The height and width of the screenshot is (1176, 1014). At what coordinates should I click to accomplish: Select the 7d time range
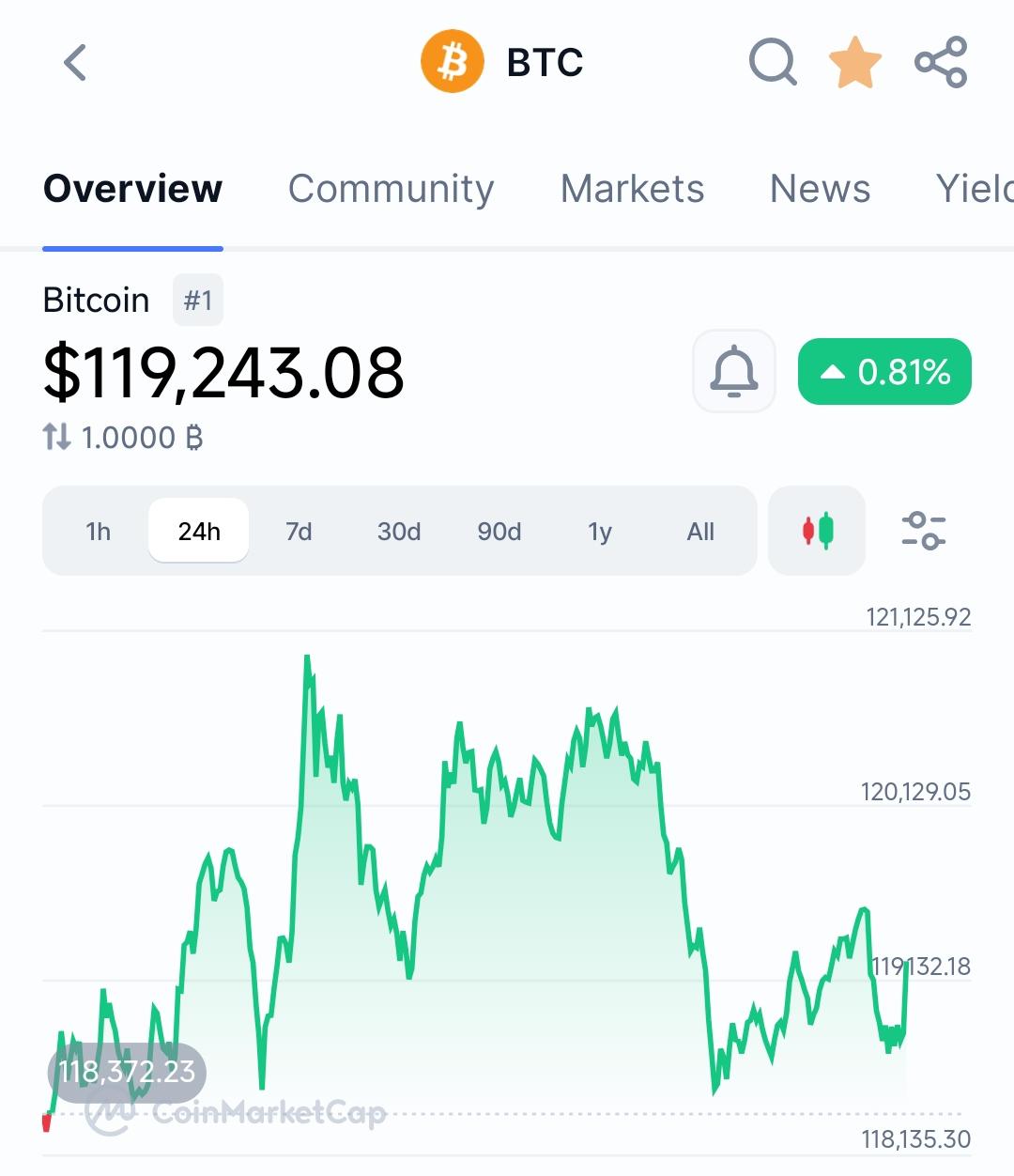(299, 532)
